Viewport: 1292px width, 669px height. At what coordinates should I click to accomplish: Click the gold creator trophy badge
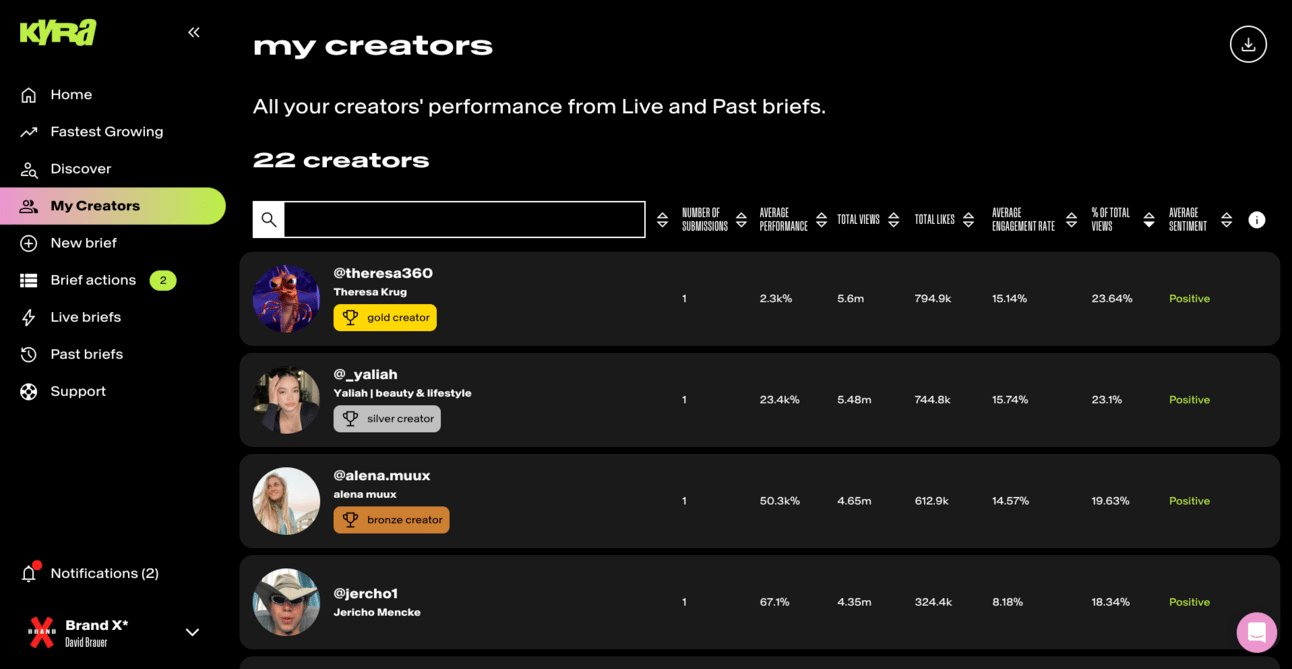385,318
